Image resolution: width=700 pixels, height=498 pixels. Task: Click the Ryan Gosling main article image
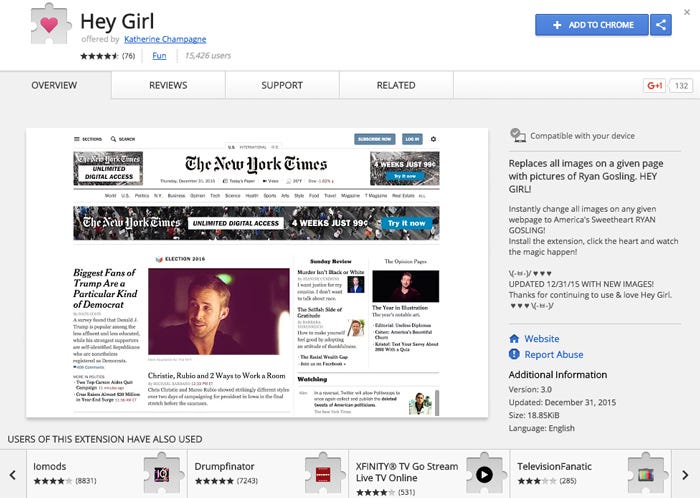(218, 311)
